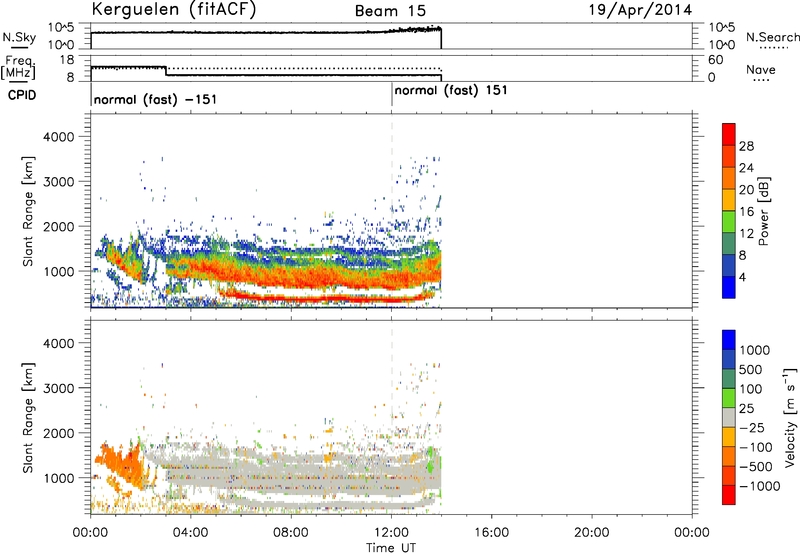Click the '12:00' time tick label
Screen dimensions: 800x554
click(x=391, y=533)
